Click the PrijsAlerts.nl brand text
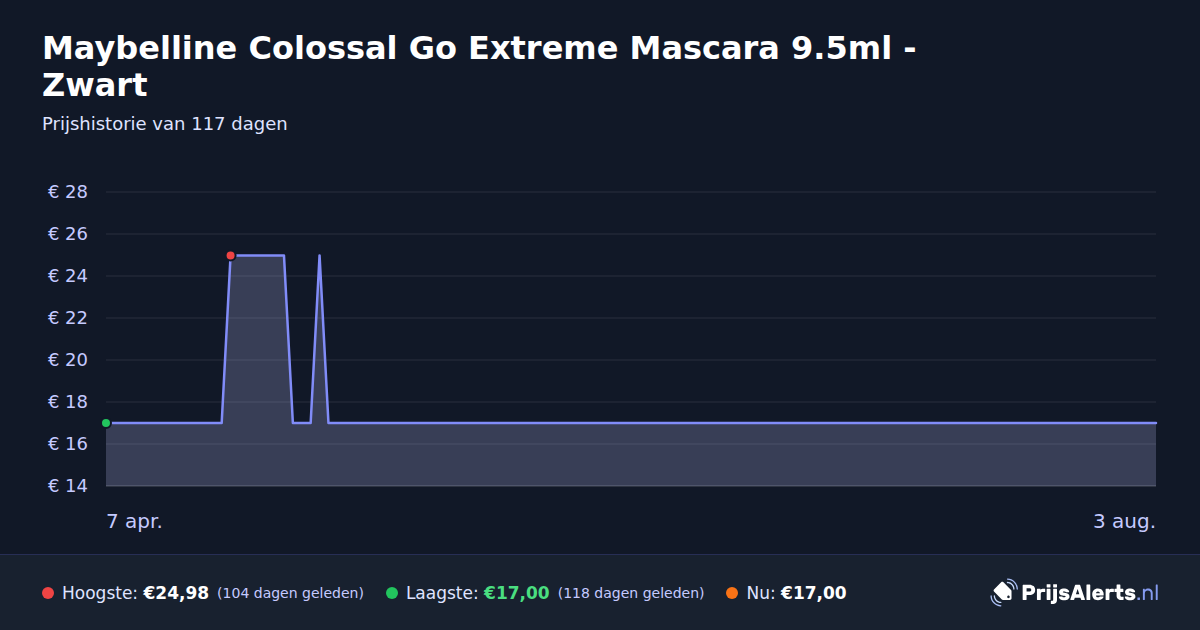The height and width of the screenshot is (630, 1200). pos(1090,593)
